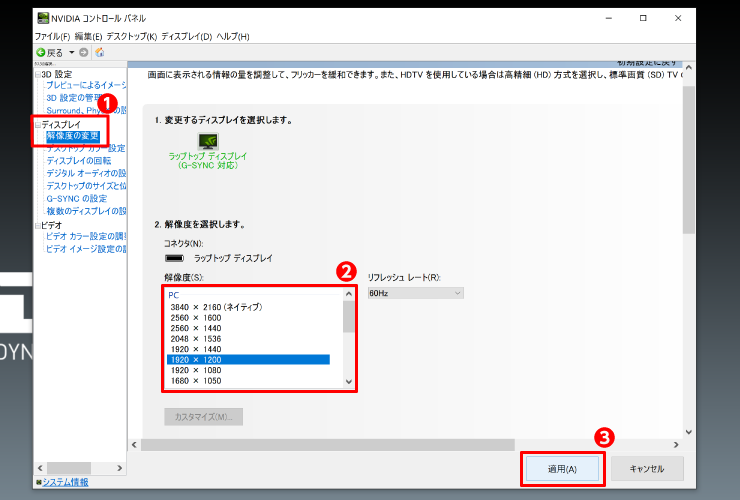
Task: Open デスクトップのサイズと位置 tree item
Action: click(86, 186)
